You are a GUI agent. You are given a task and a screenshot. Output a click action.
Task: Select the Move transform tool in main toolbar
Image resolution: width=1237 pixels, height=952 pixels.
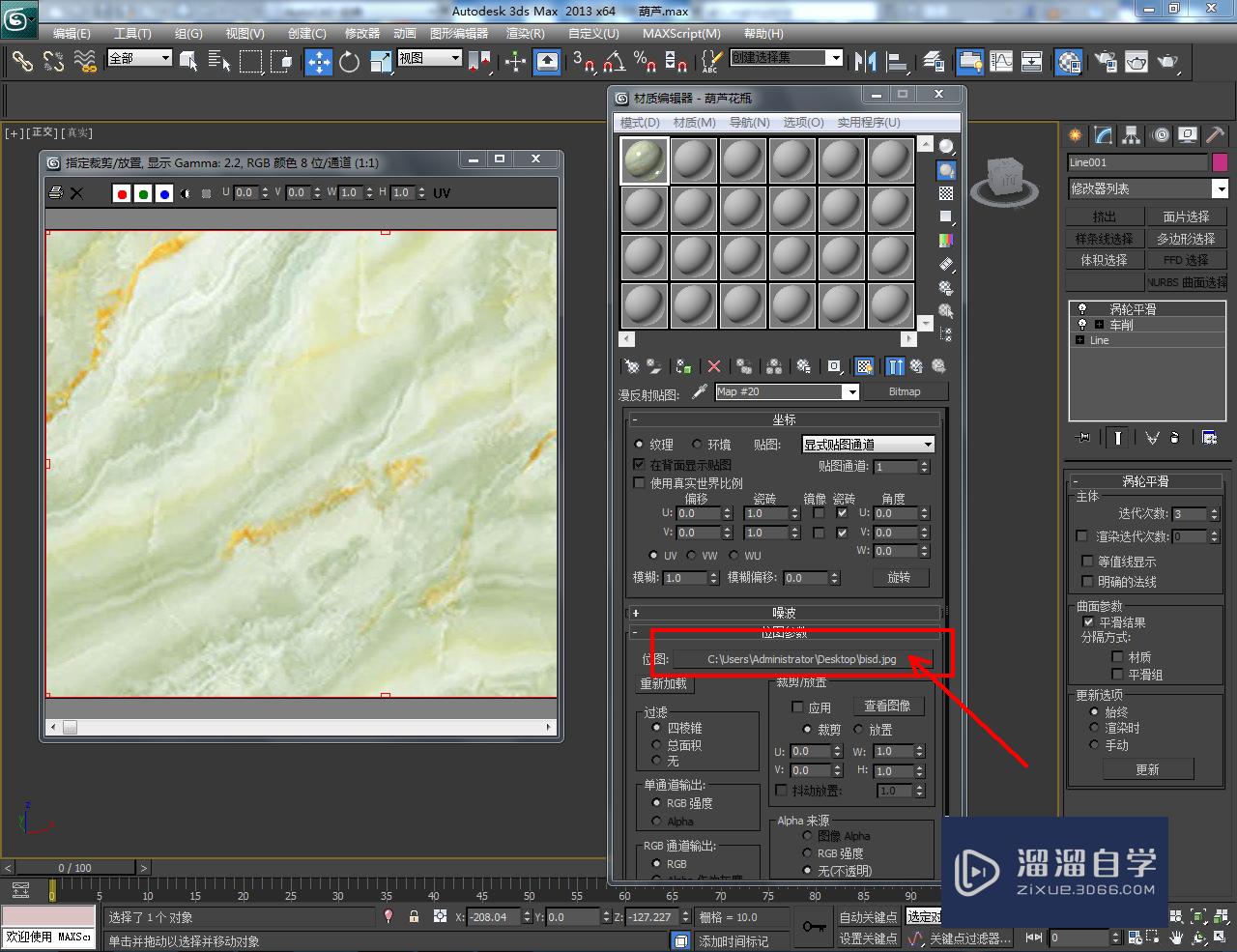pyautogui.click(x=319, y=62)
